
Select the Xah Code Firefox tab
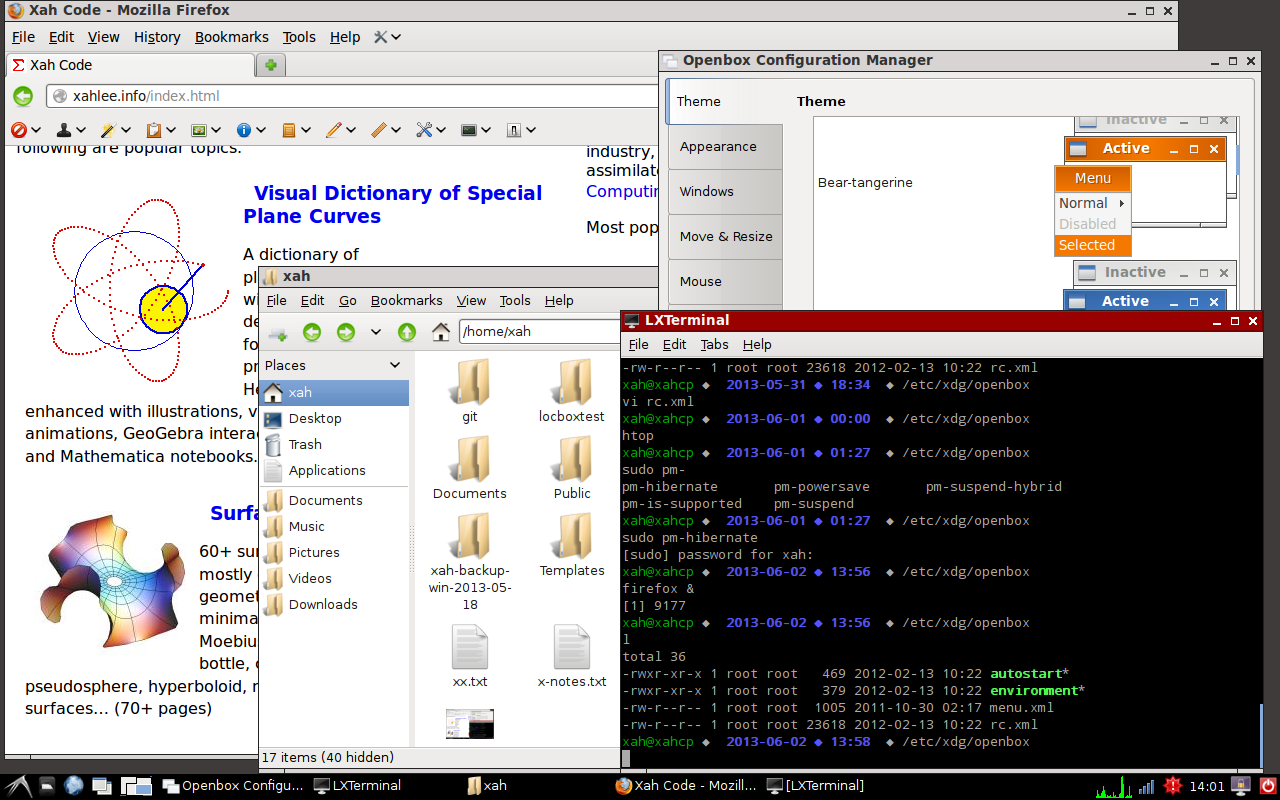coord(130,65)
